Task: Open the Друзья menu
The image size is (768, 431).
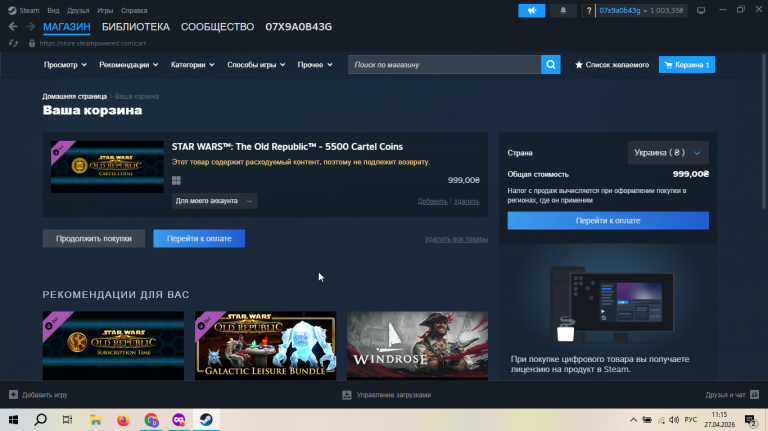Action: pyautogui.click(x=78, y=10)
